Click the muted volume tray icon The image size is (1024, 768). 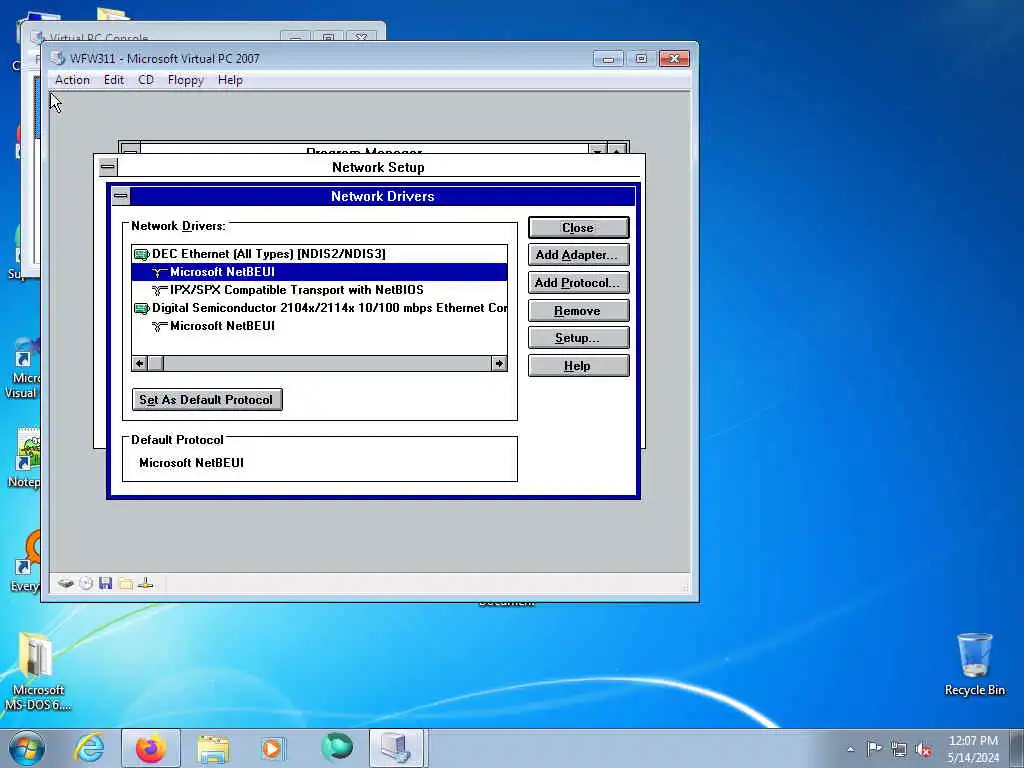[923, 749]
